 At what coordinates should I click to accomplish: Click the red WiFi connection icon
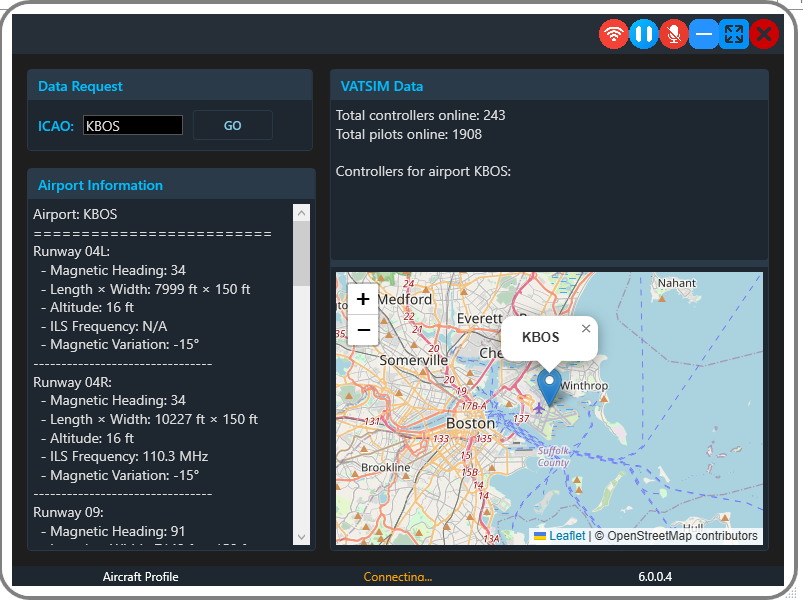[x=613, y=34]
